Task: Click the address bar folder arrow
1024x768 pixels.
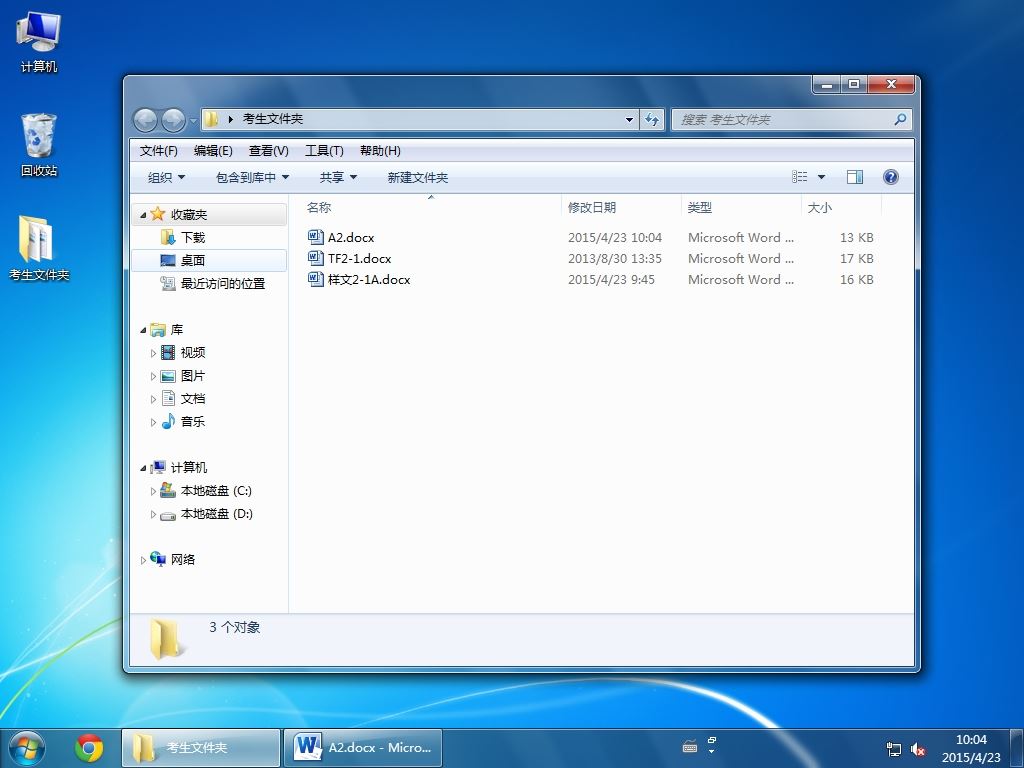Action: click(x=231, y=120)
